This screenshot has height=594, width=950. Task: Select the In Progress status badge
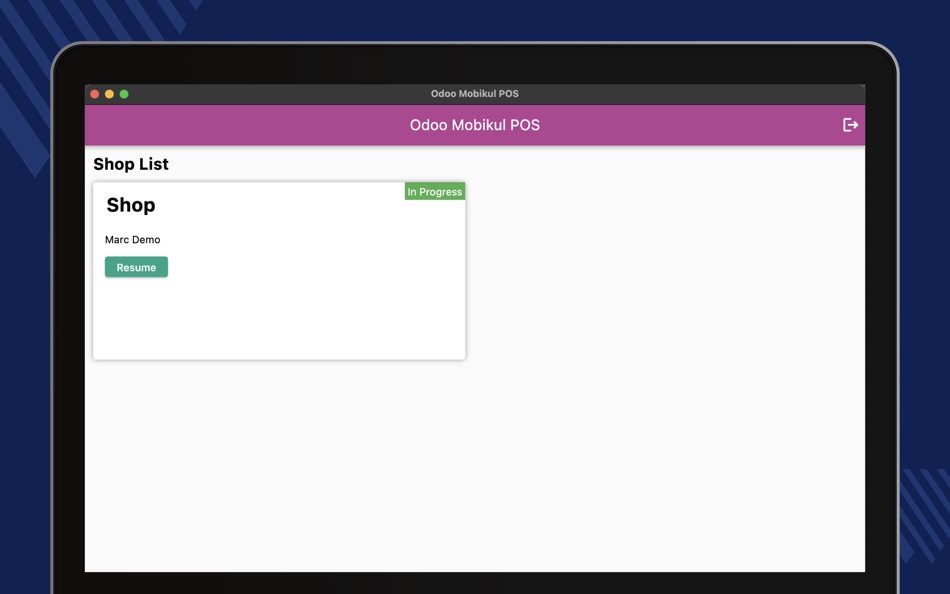(x=435, y=192)
